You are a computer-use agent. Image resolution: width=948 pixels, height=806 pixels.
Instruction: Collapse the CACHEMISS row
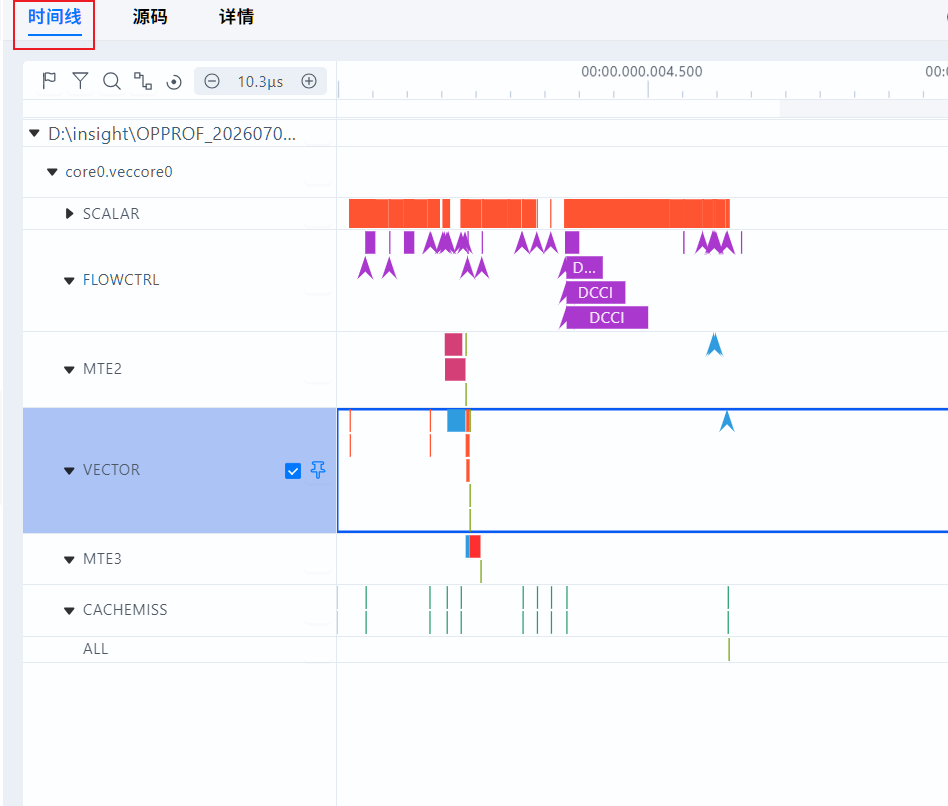tap(70, 611)
